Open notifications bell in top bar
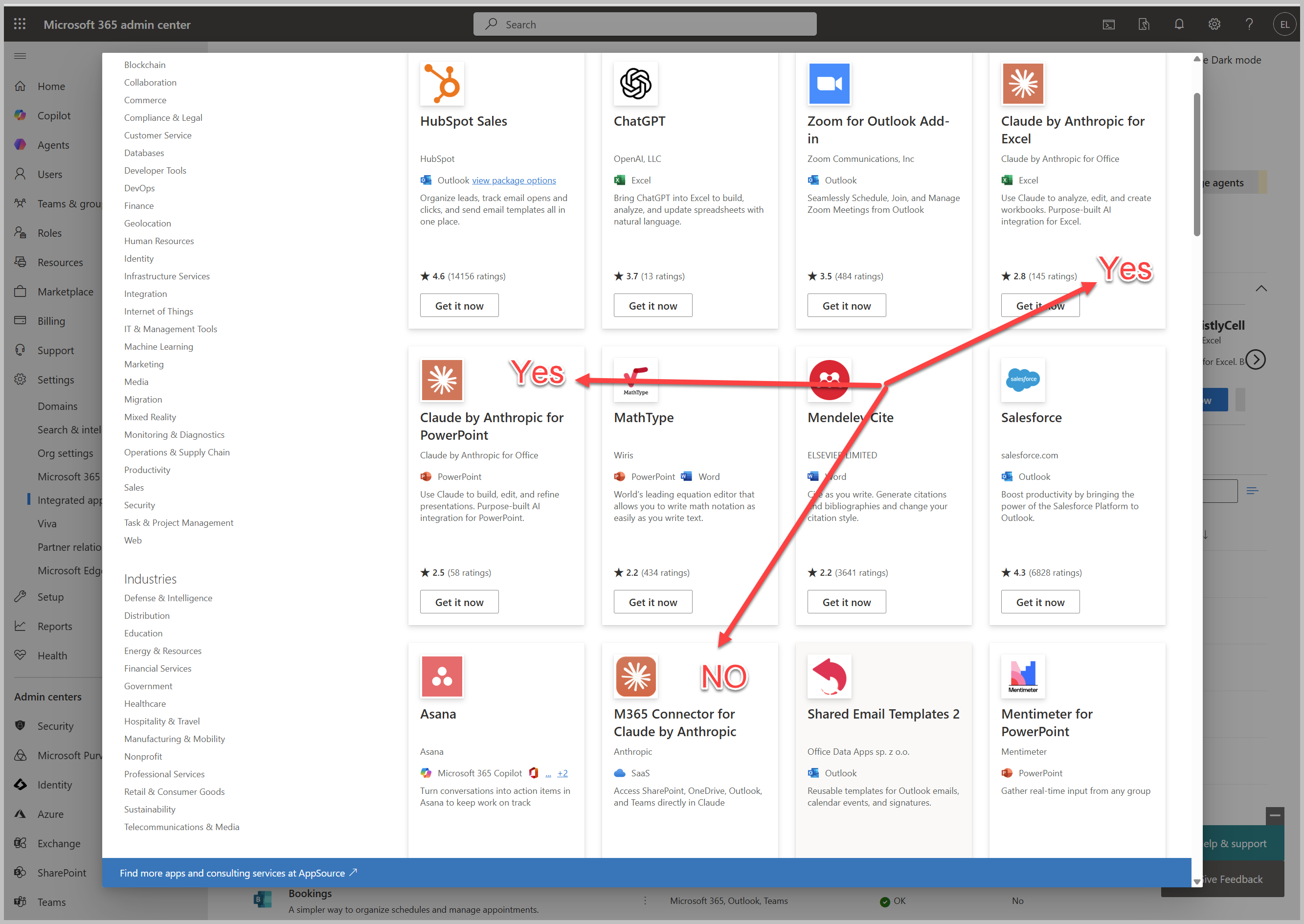The height and width of the screenshot is (924, 1304). 1179,24
